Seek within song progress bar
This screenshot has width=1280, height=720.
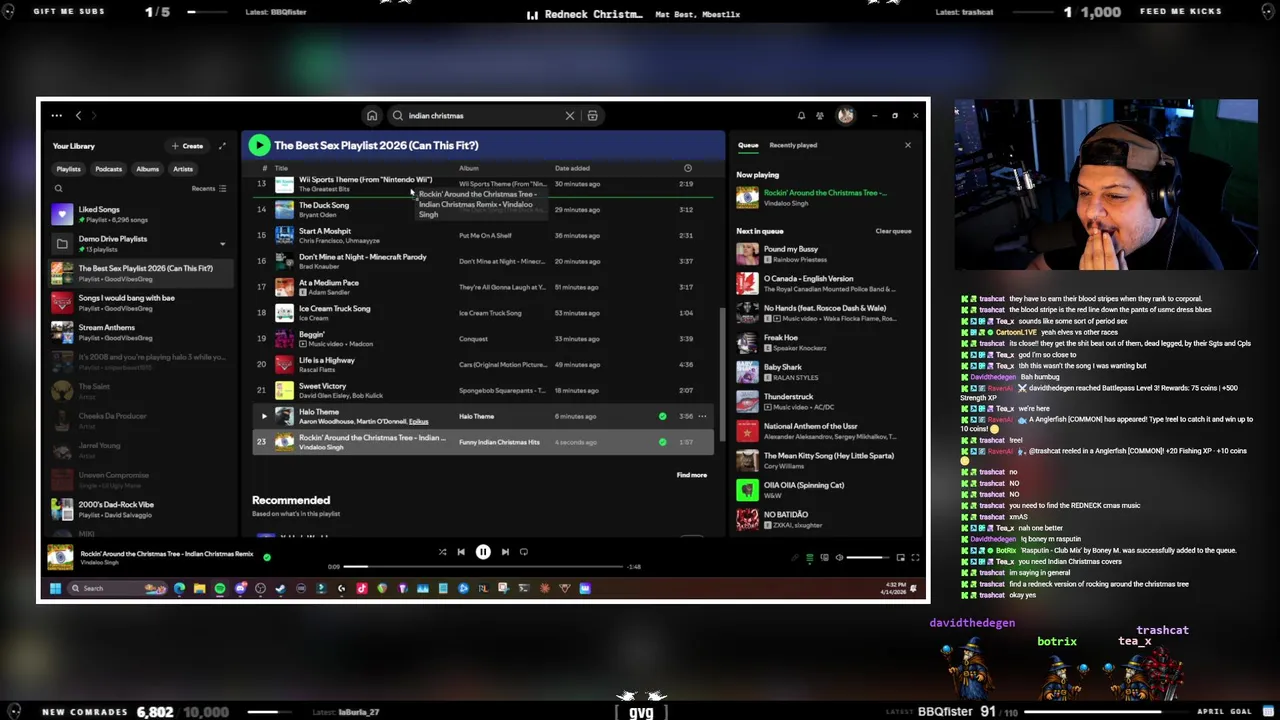click(x=482, y=567)
